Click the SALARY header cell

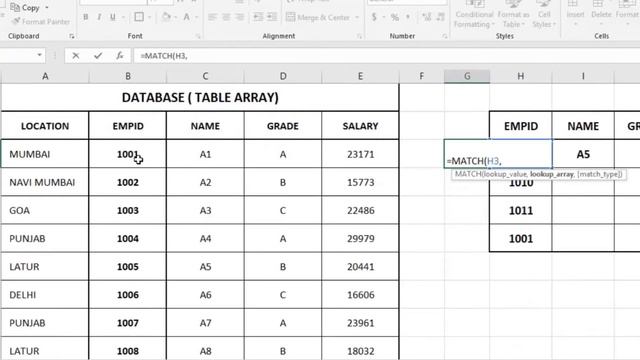tap(360, 126)
